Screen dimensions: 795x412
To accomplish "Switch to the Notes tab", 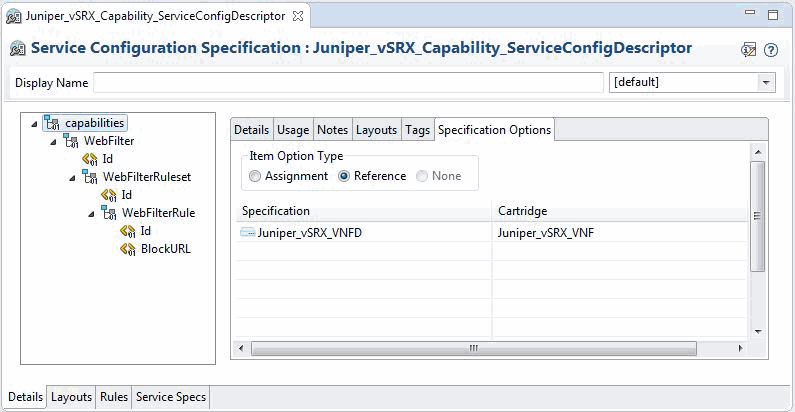I will (x=333, y=130).
